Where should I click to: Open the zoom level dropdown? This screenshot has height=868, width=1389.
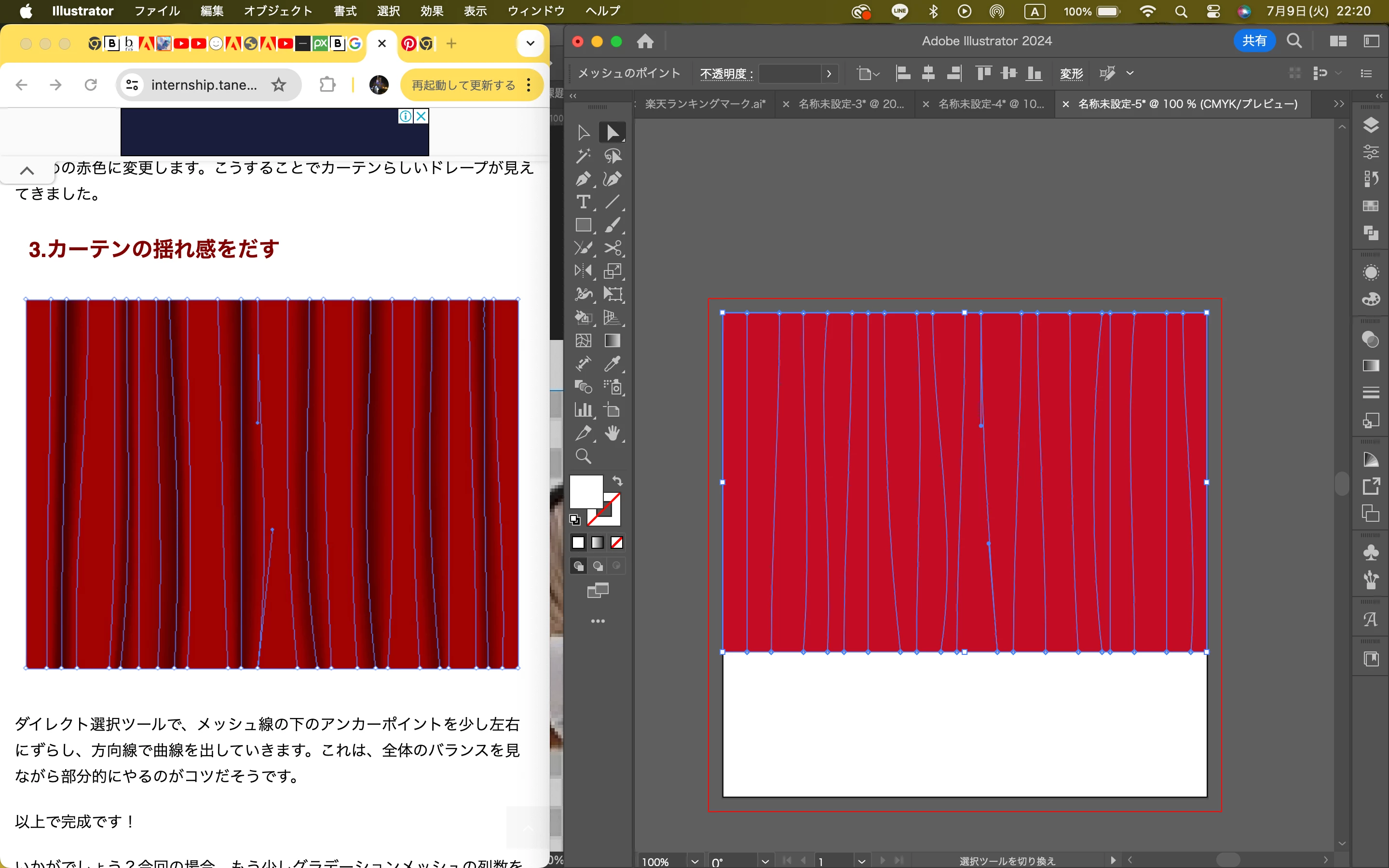(694, 861)
